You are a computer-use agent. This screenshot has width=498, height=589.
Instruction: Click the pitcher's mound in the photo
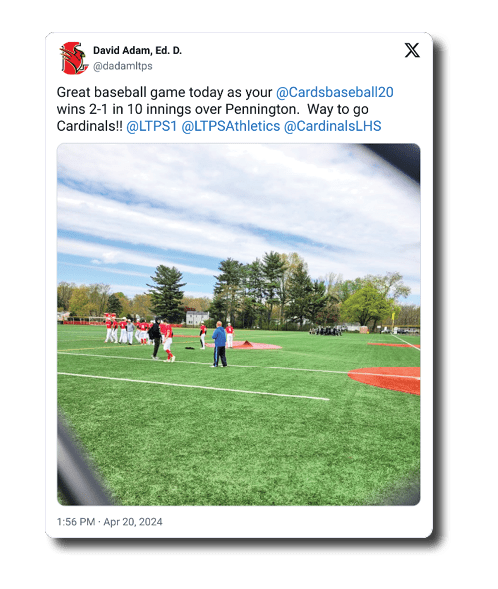pyautogui.click(x=248, y=345)
